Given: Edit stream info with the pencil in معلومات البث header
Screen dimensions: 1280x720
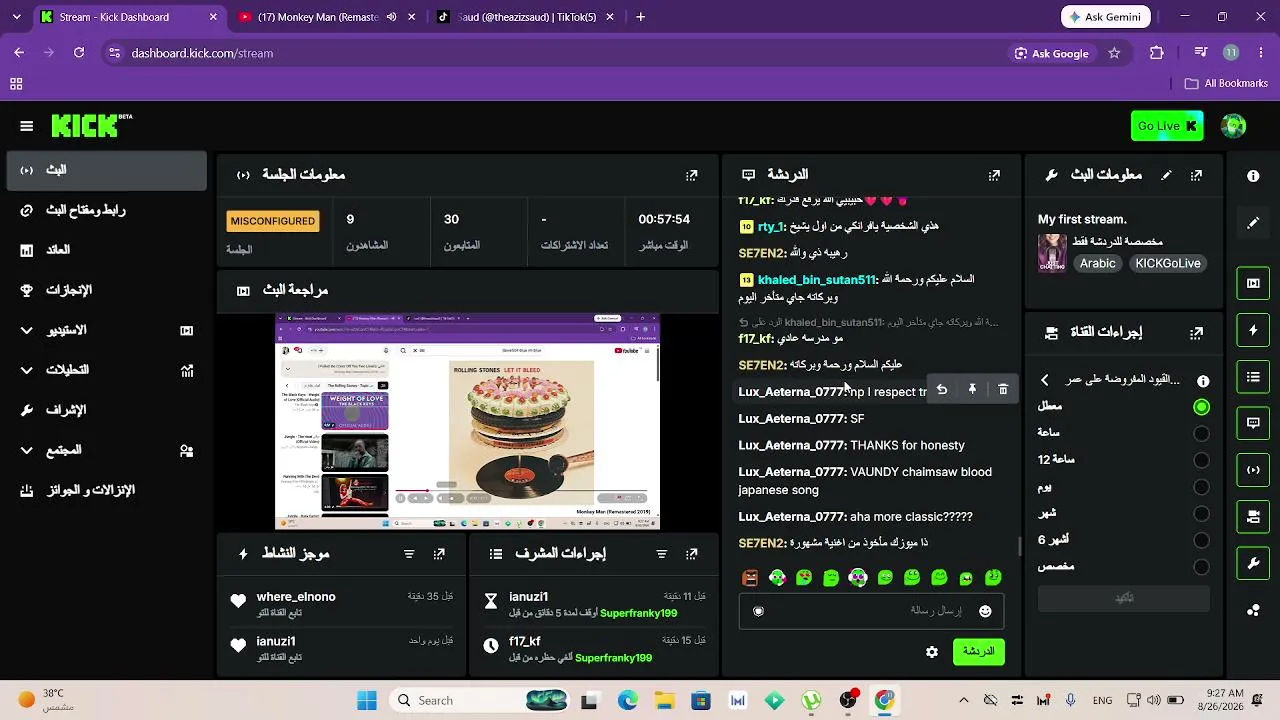Looking at the screenshot, I should 1166,175.
